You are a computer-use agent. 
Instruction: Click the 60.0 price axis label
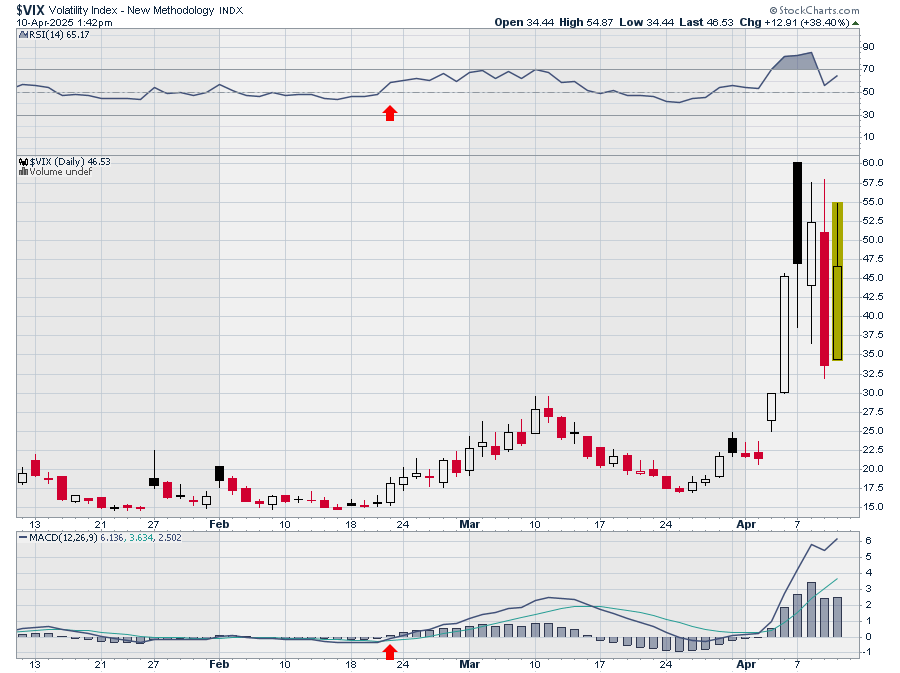pos(872,162)
